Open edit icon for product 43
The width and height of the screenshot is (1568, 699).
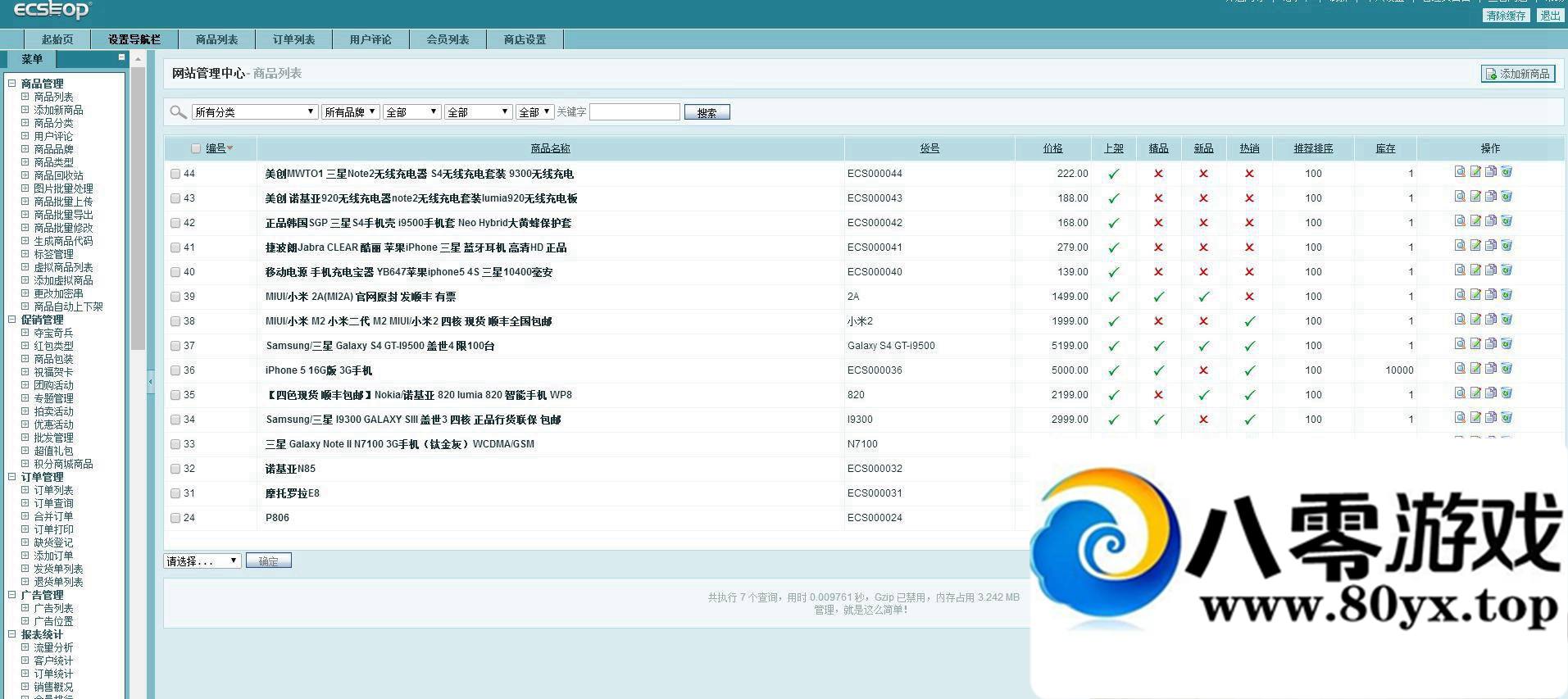coord(1475,197)
